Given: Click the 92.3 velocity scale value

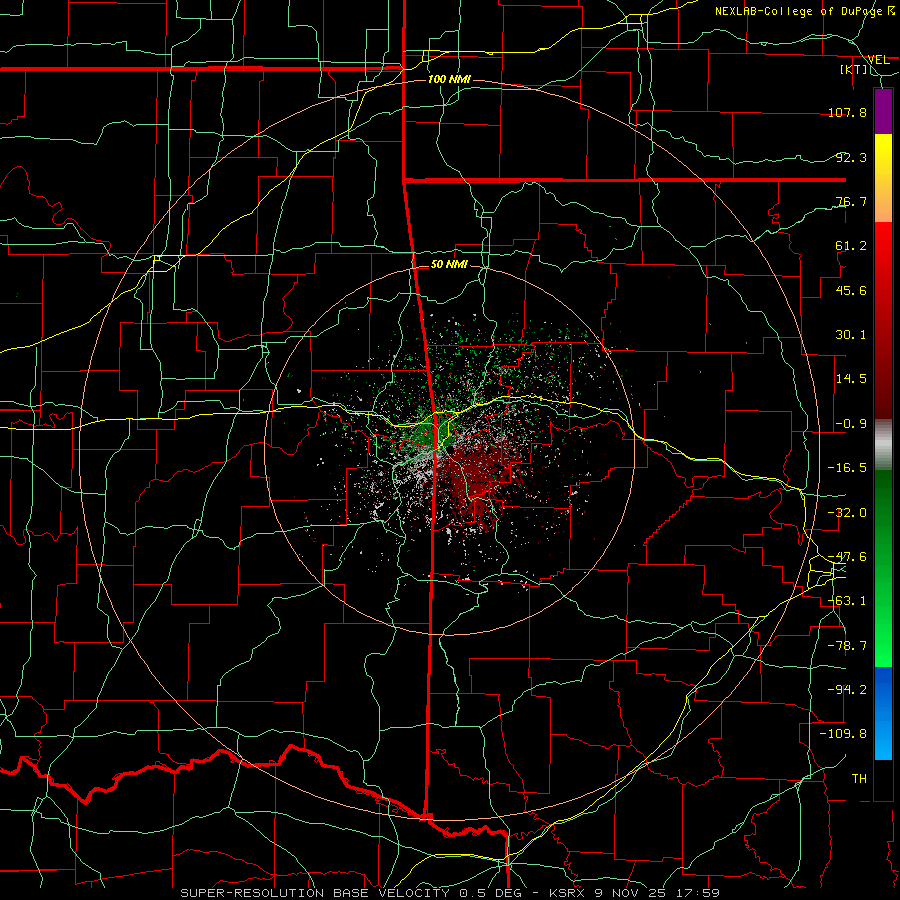Looking at the screenshot, I should click(x=851, y=157).
